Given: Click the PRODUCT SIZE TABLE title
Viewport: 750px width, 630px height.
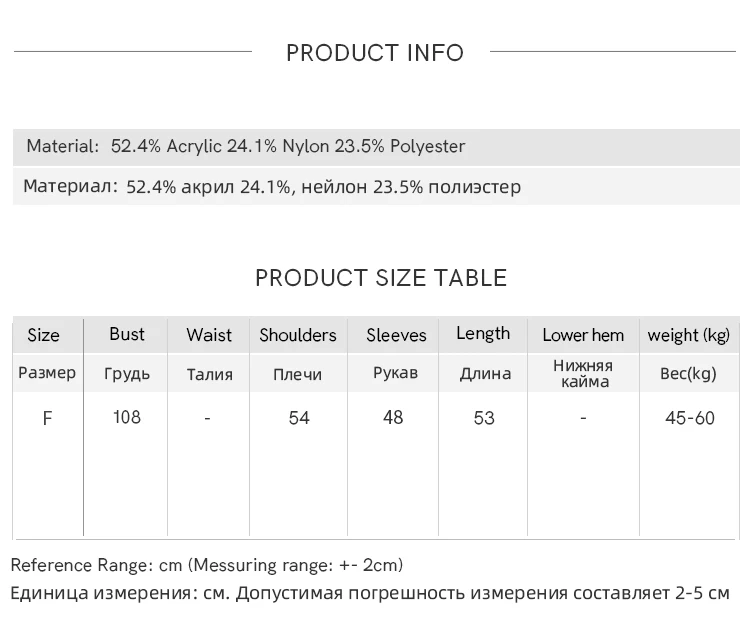Looking at the screenshot, I should click(x=381, y=278).
